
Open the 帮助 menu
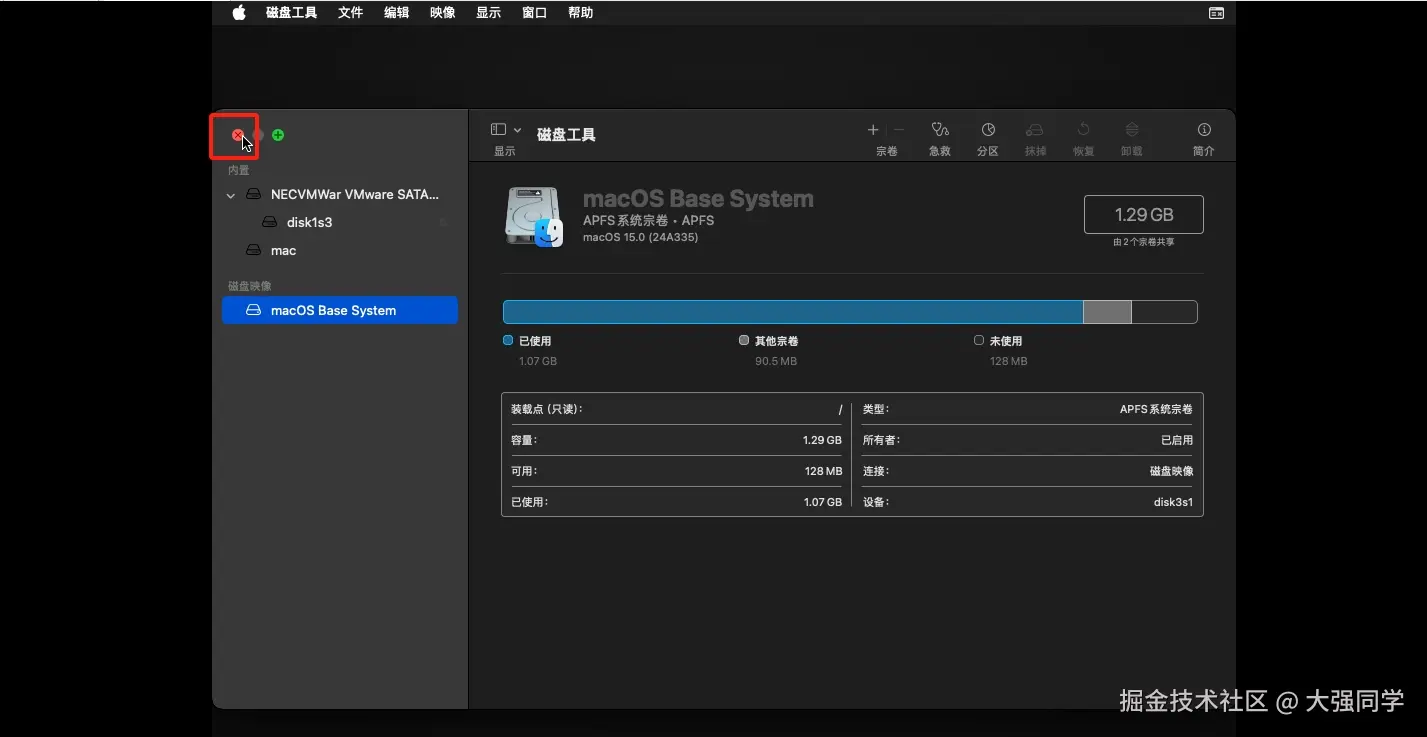point(580,13)
